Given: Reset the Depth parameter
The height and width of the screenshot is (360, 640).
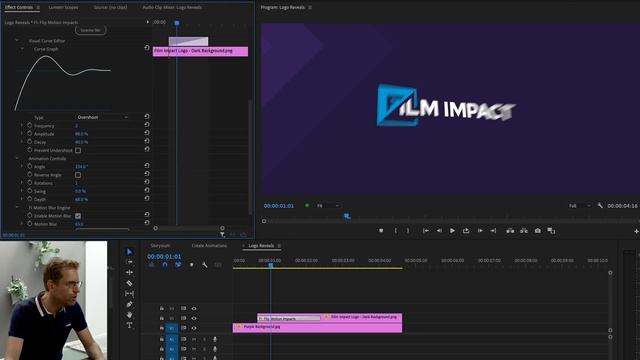Looking at the screenshot, I should (x=147, y=198).
